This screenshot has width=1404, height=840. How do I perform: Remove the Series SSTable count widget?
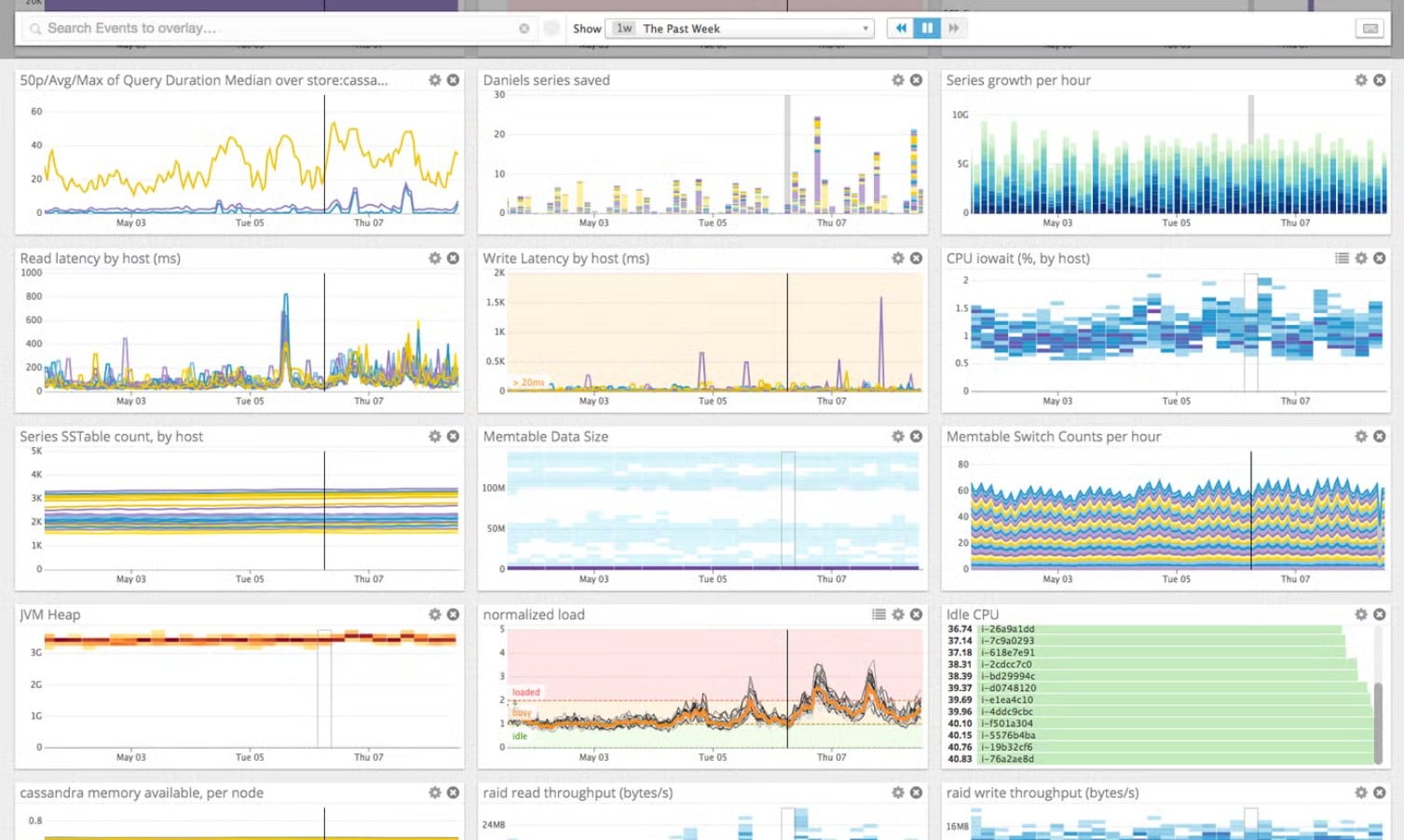pyautogui.click(x=453, y=436)
